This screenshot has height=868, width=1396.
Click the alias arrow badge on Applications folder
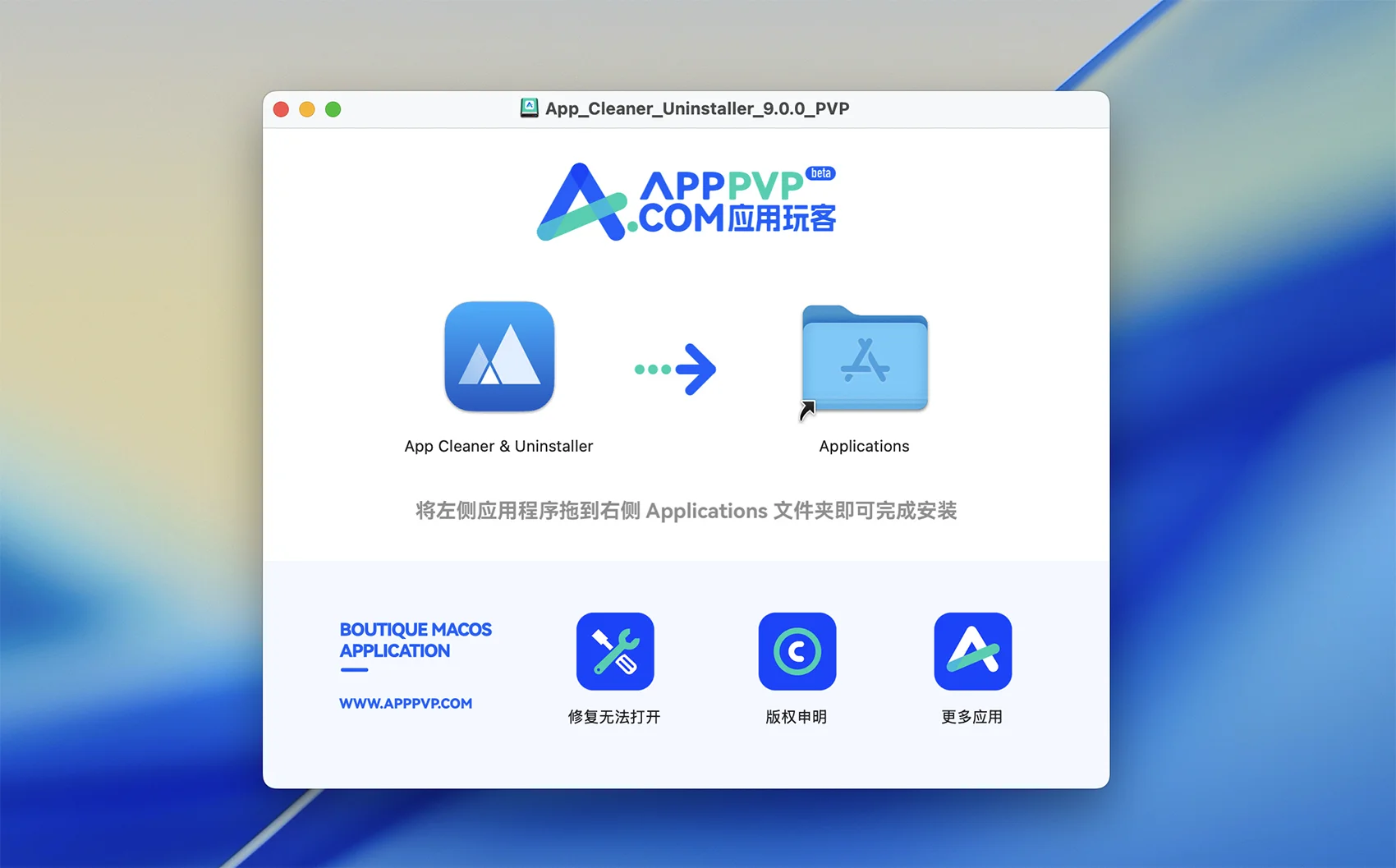point(807,410)
